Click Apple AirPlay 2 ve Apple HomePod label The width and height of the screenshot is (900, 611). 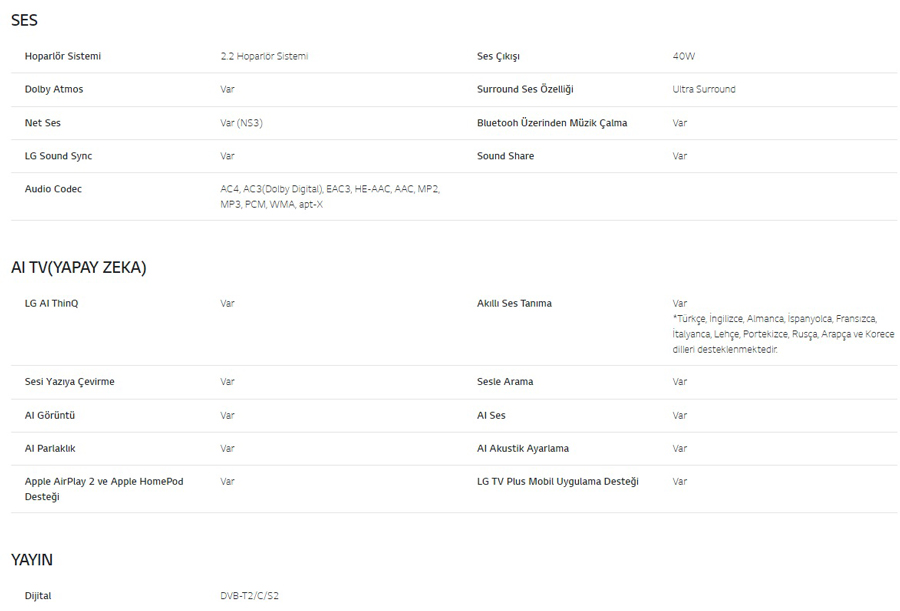click(x=104, y=489)
